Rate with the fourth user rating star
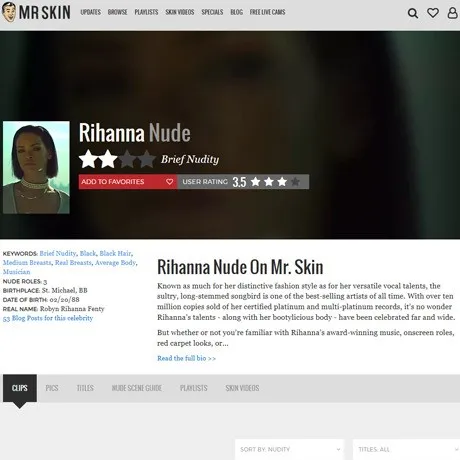Viewport: 460px width, 460px height. [x=295, y=182]
